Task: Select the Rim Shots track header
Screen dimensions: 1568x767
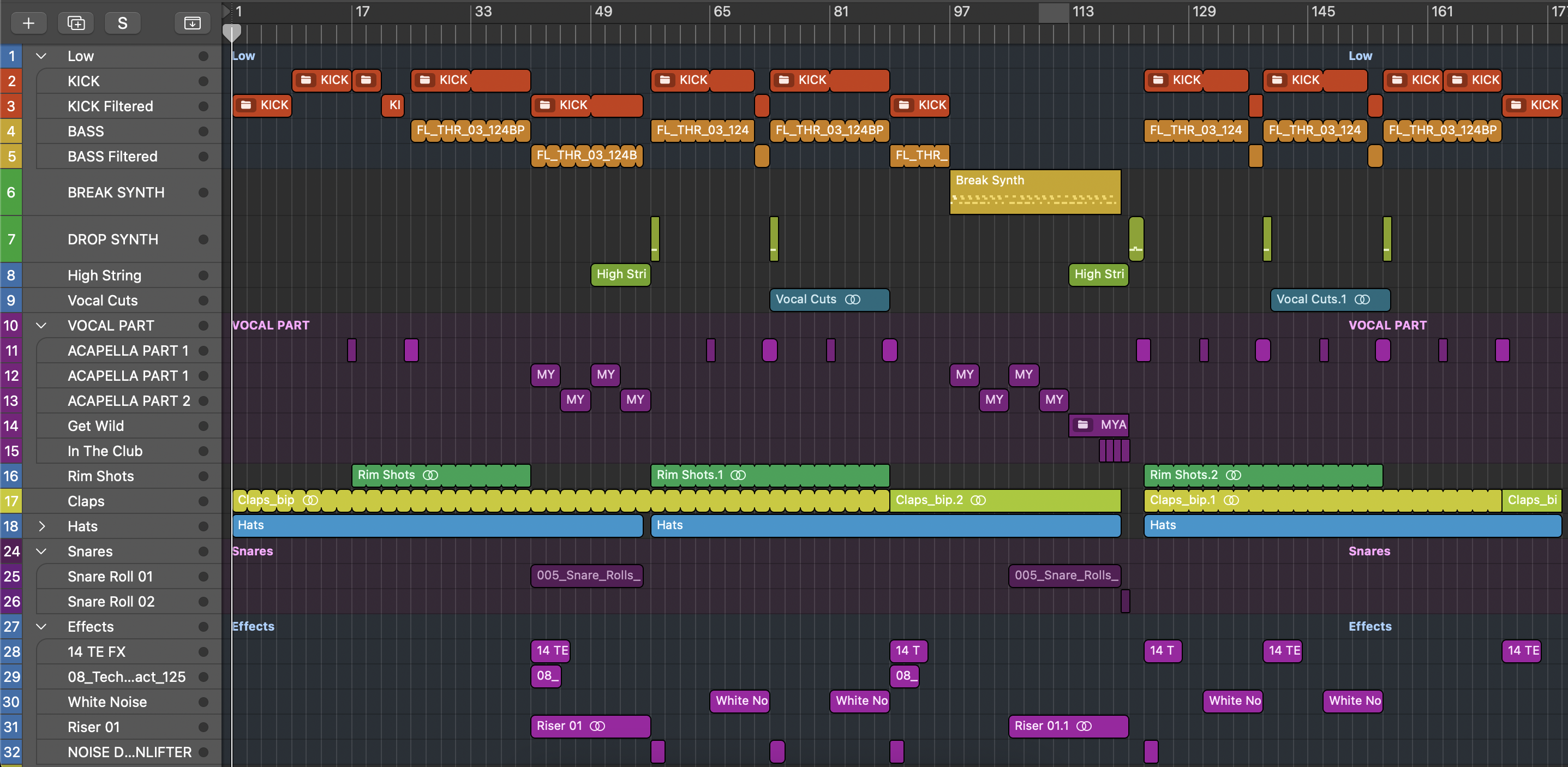Action: tap(122, 477)
